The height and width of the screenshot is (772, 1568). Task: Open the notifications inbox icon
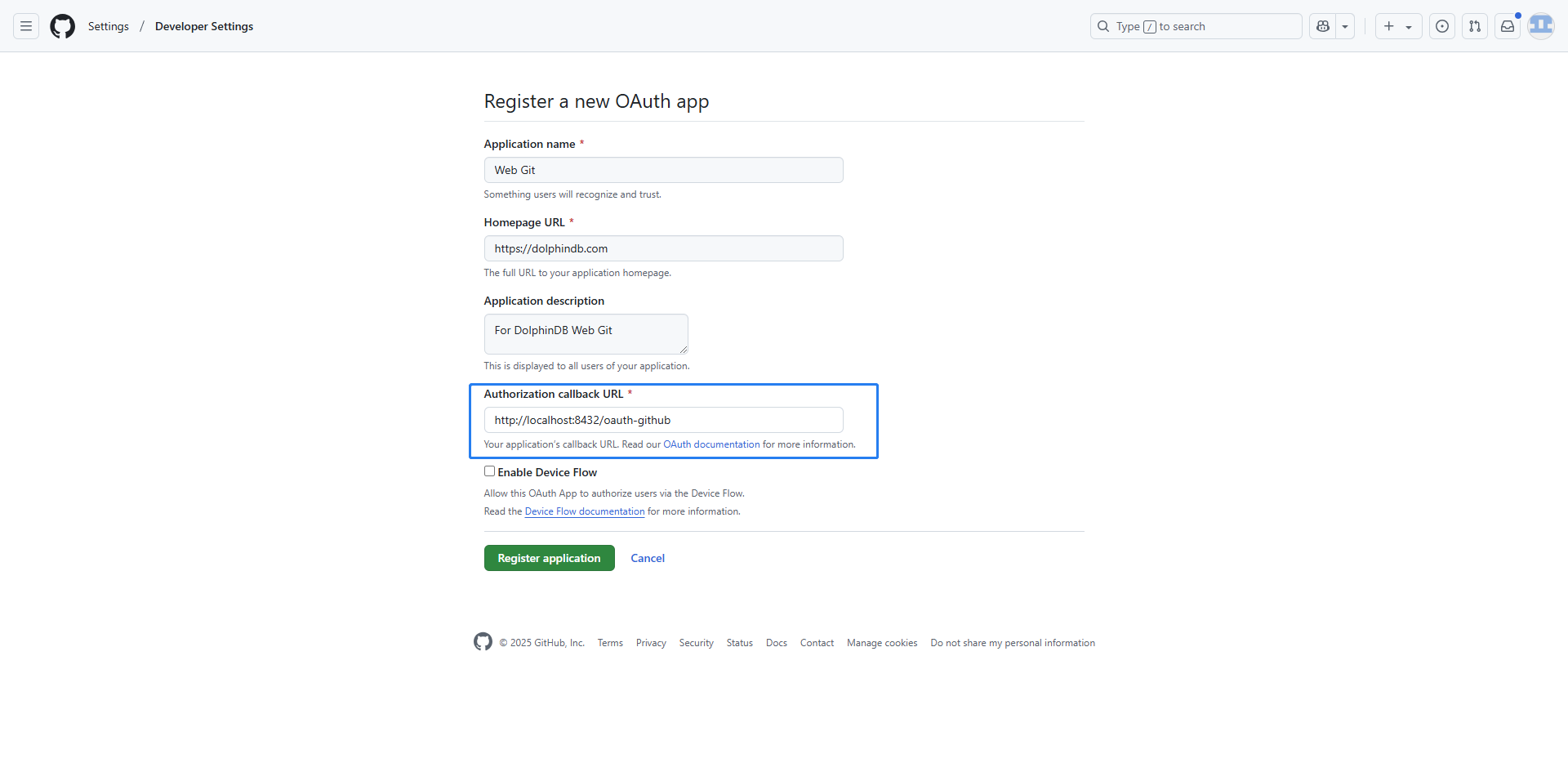[1508, 26]
